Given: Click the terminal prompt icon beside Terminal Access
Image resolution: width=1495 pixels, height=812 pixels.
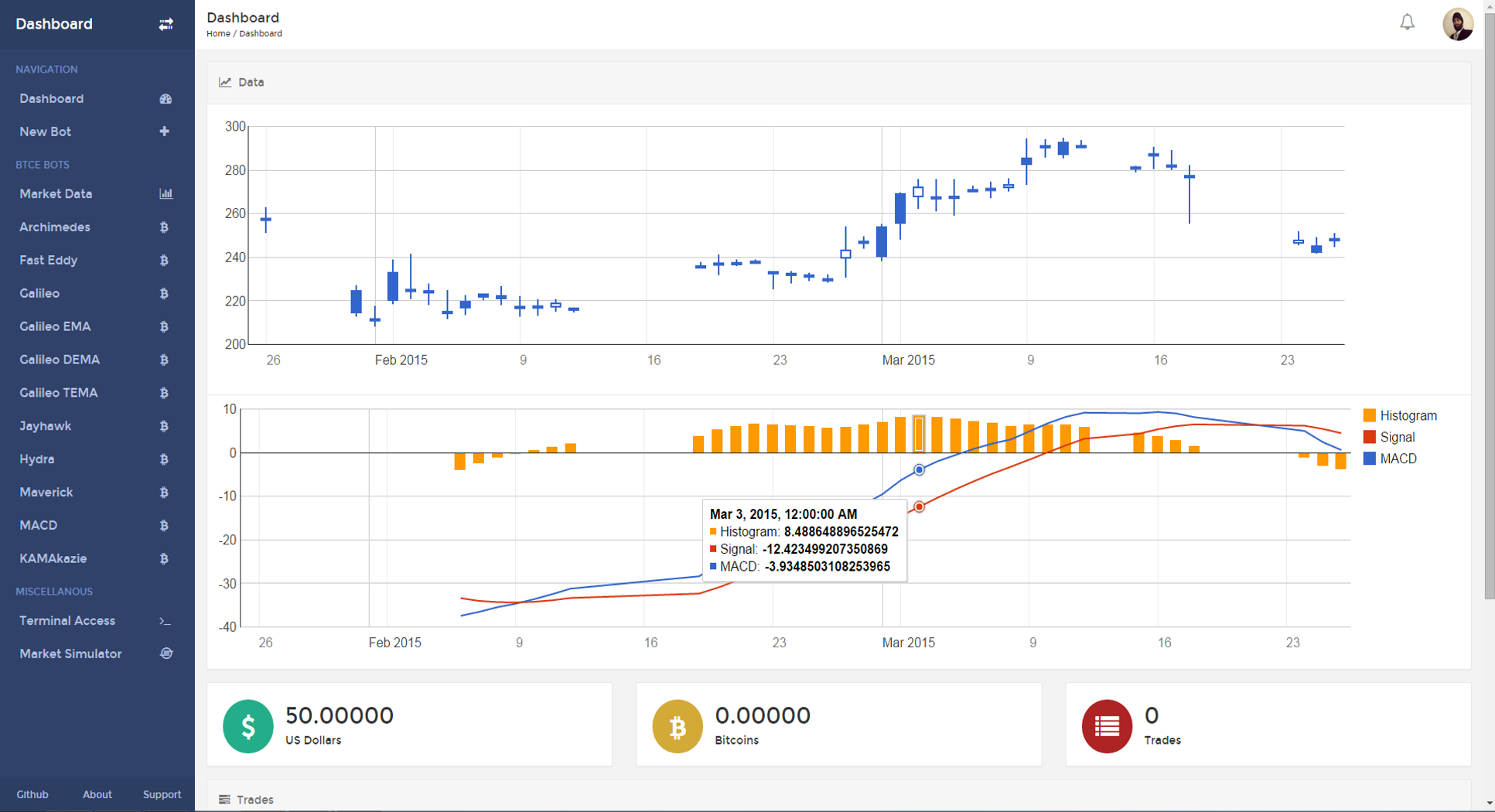Looking at the screenshot, I should 165,621.
